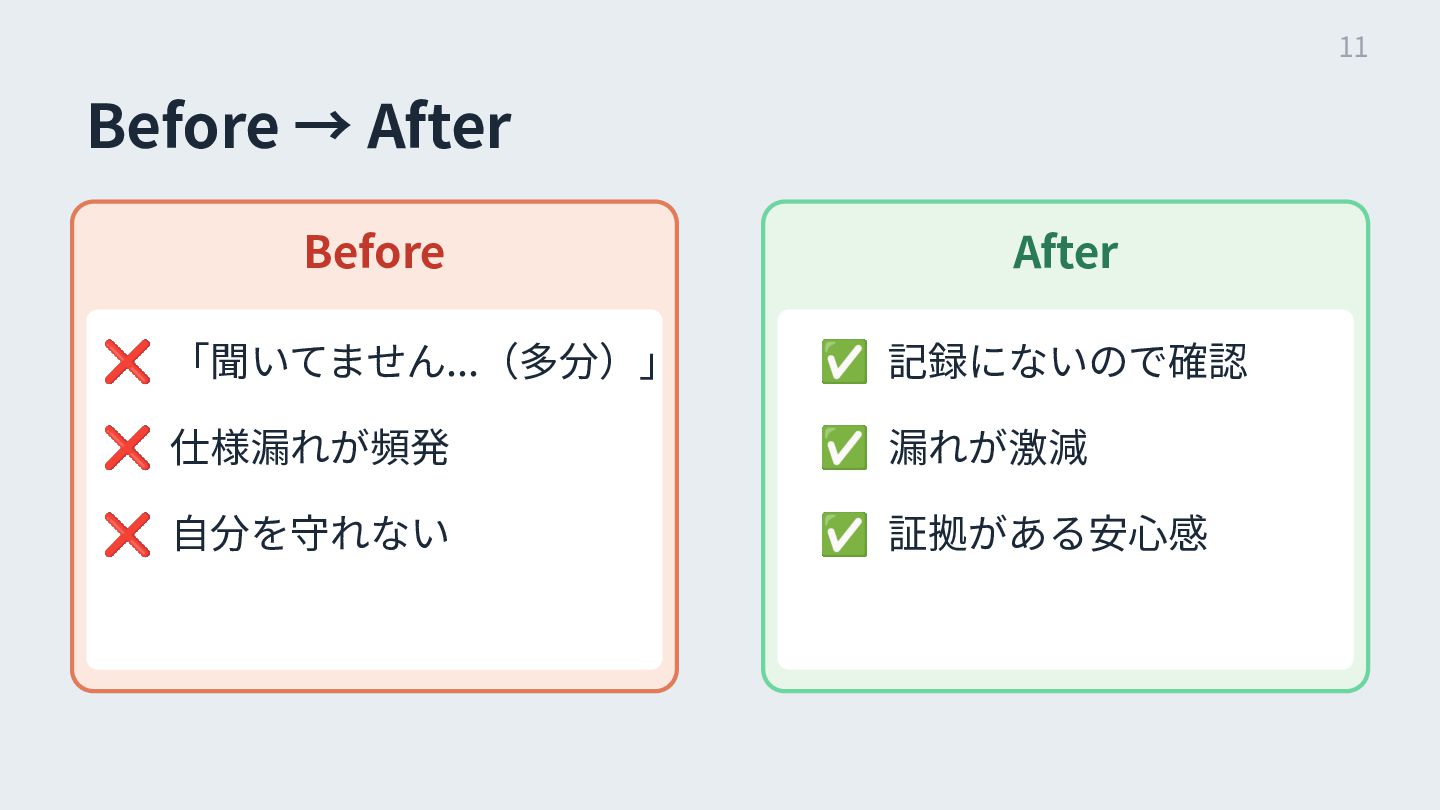Select the text 「聞いてません…（多分）」

(420, 361)
